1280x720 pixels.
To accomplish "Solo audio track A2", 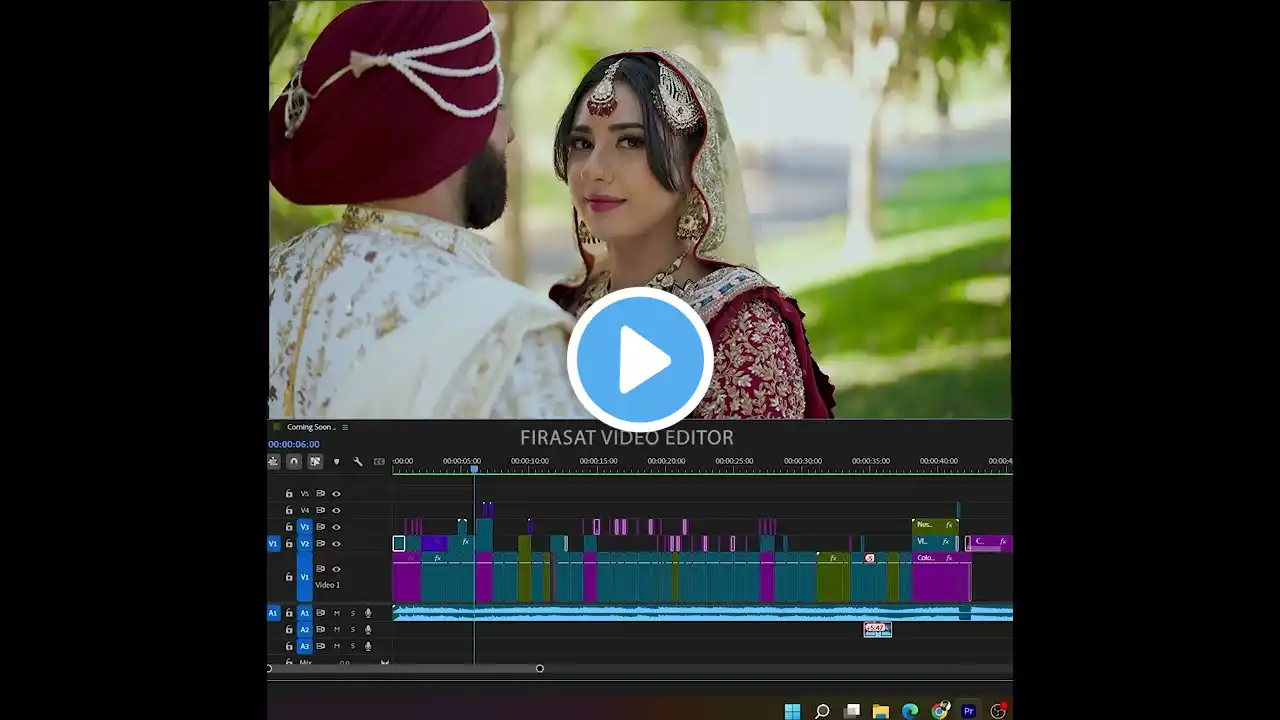I will click(x=352, y=630).
